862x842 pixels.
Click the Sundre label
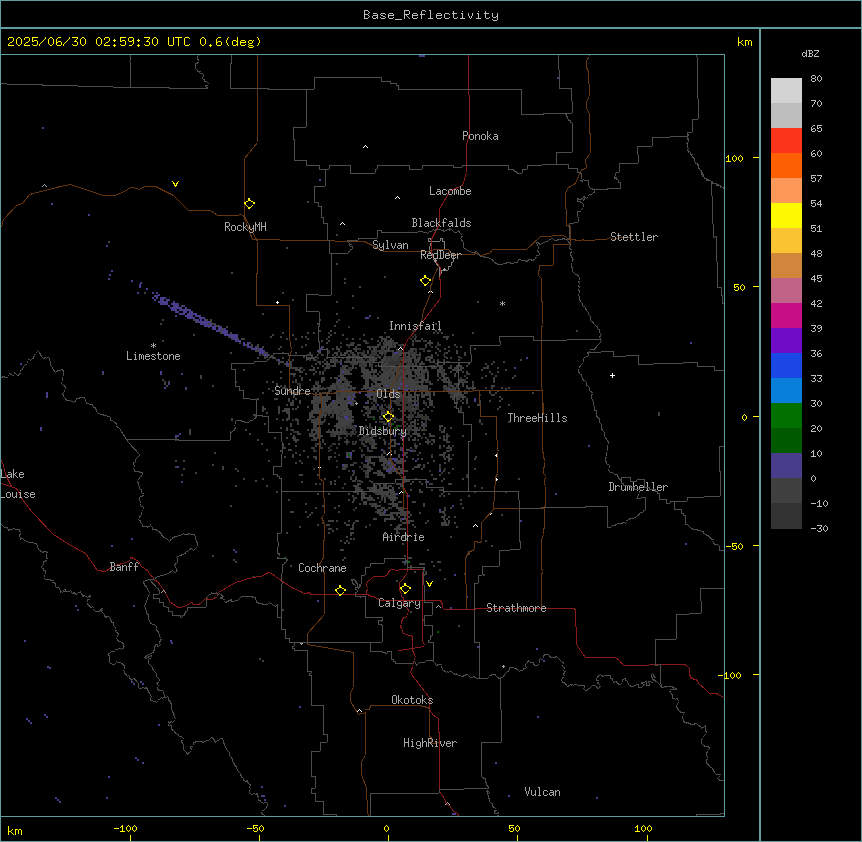292,391
